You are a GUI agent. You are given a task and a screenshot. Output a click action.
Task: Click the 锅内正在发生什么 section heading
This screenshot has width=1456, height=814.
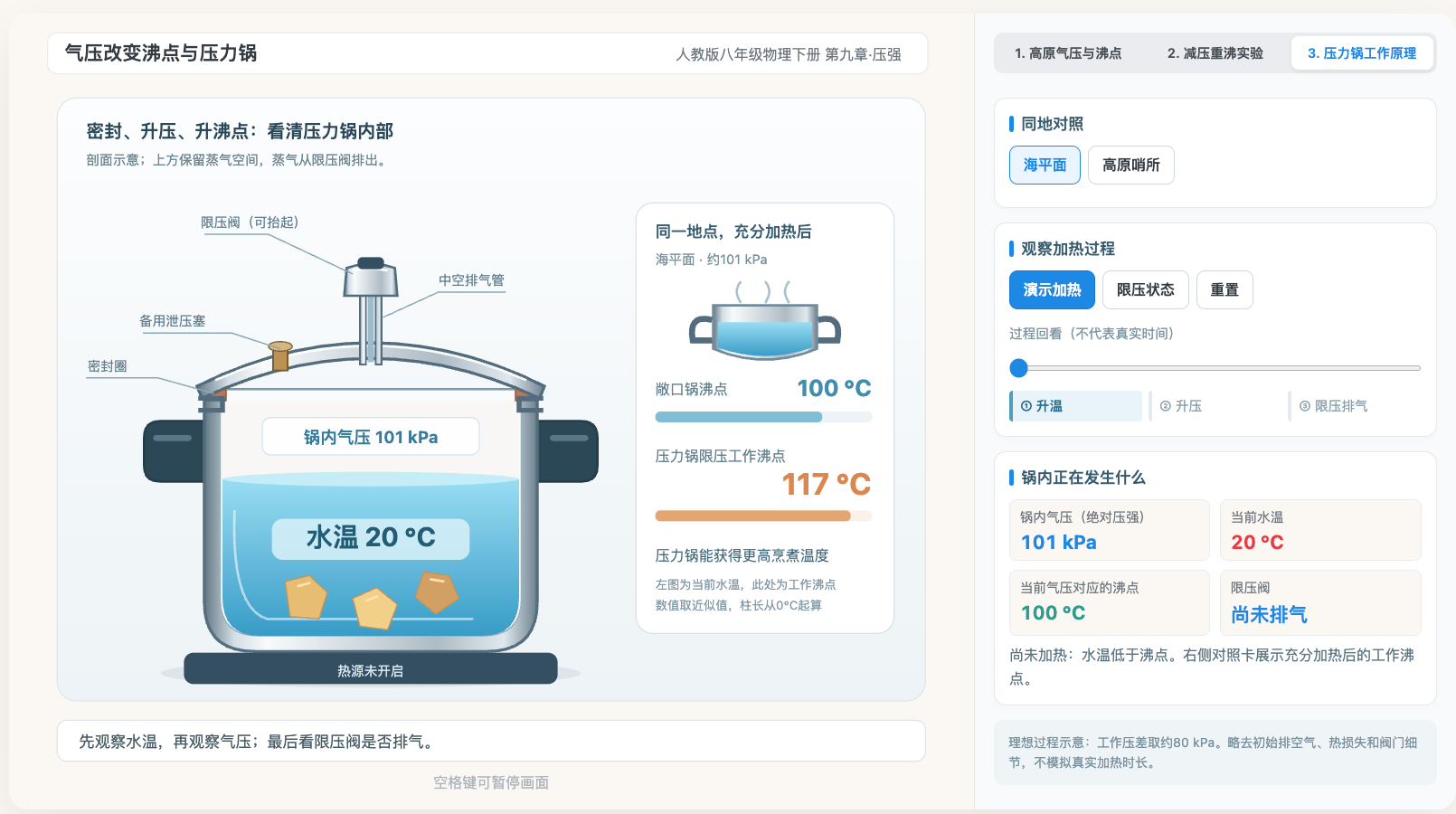click(1083, 478)
